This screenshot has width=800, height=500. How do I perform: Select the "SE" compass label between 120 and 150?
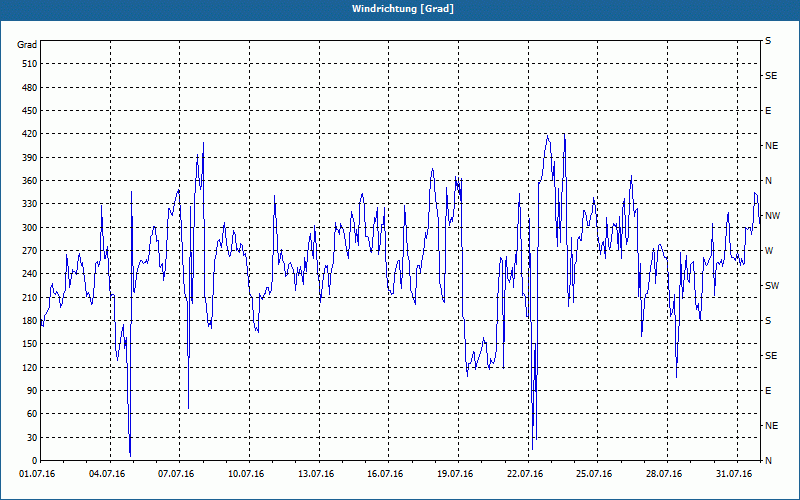point(771,356)
